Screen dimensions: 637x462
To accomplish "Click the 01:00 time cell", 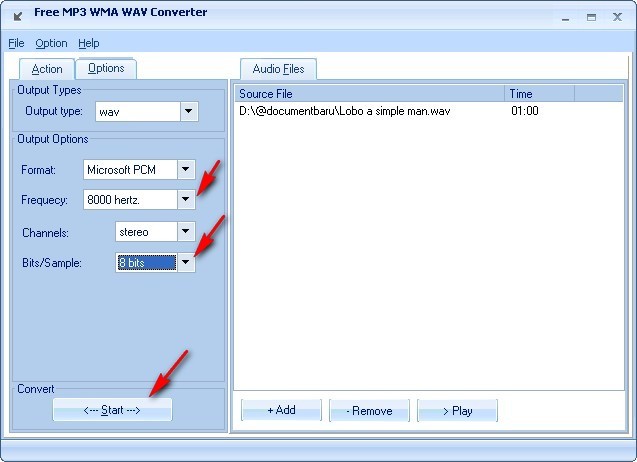I will point(524,111).
